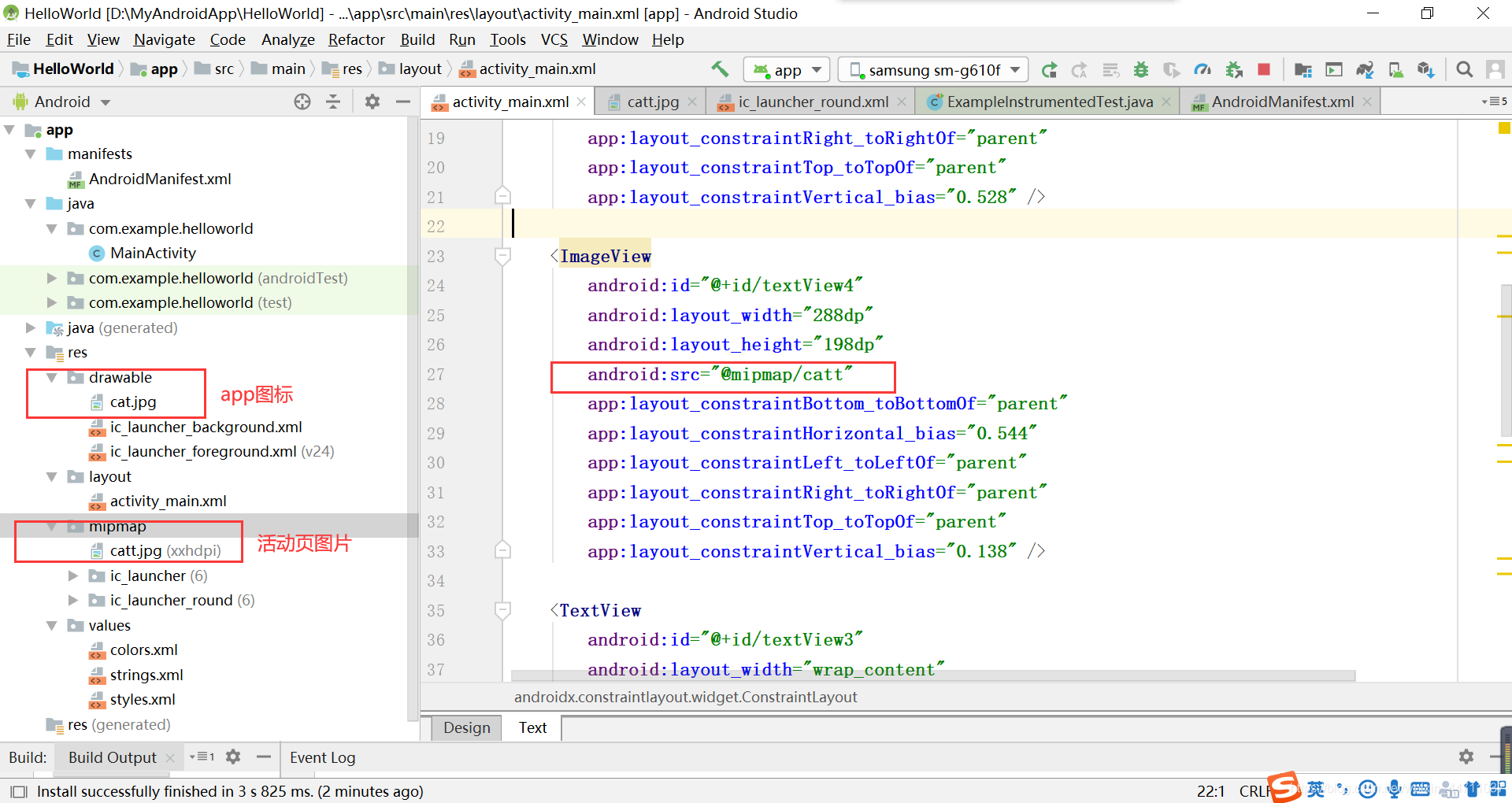Open Project panel settings gear
This screenshot has width=1512, height=803.
tap(372, 102)
